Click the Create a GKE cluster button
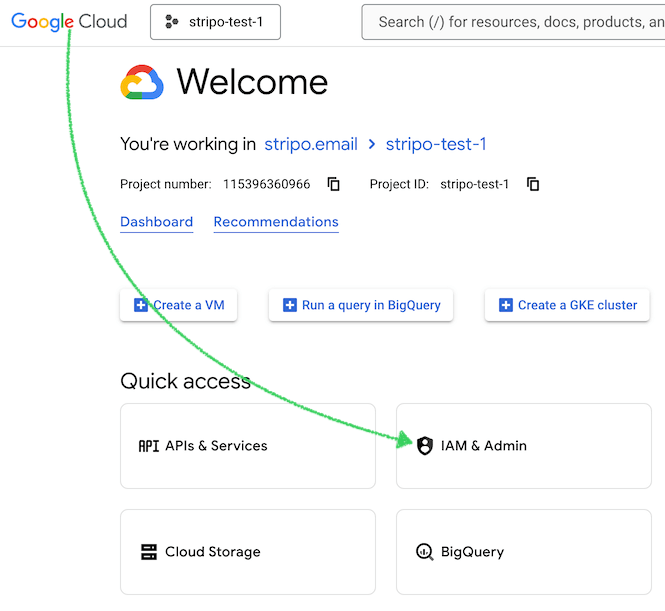The height and width of the screenshot is (611, 665). click(567, 305)
